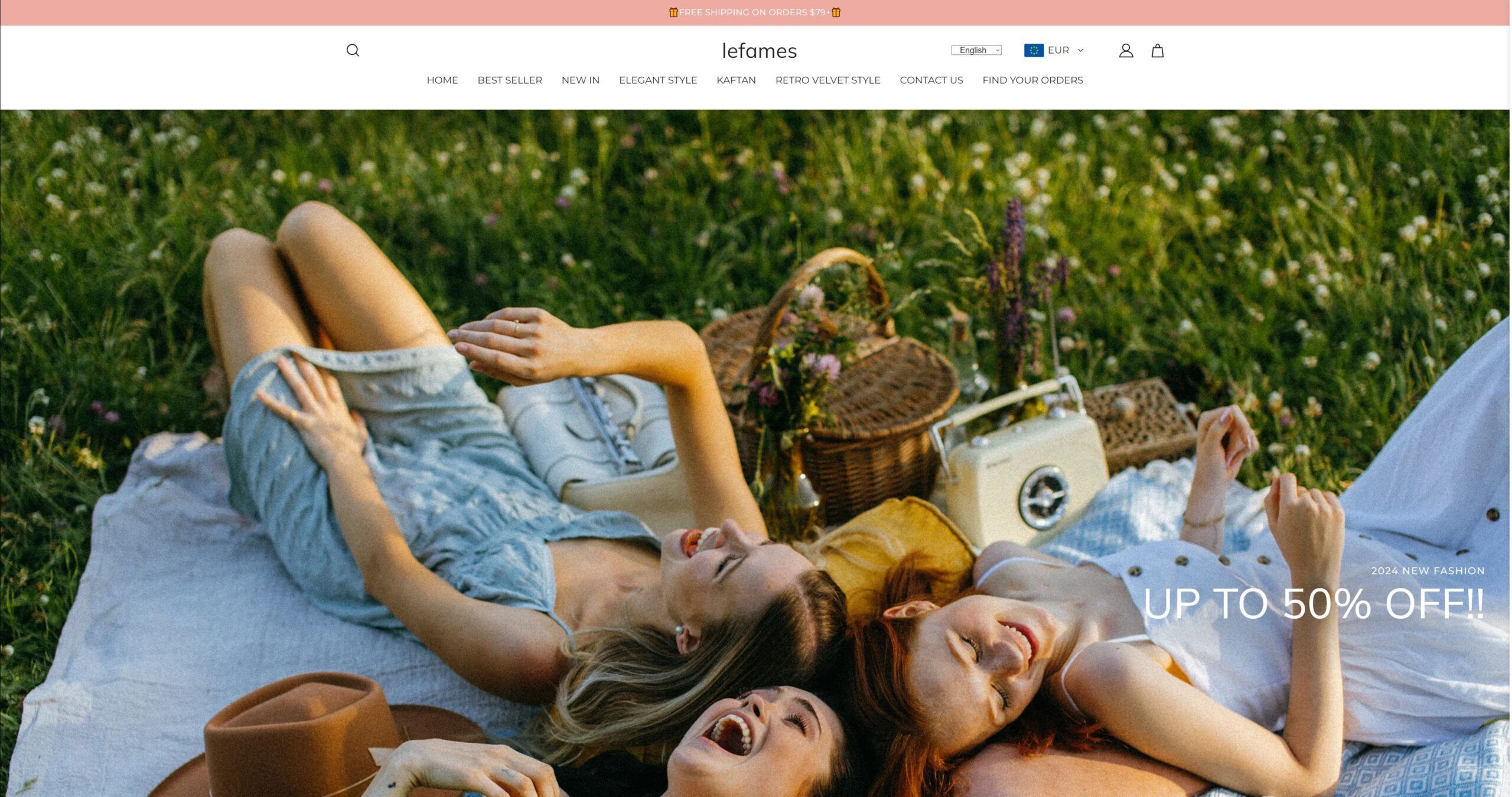
Task: Open the search magnifier icon
Action: tap(353, 50)
